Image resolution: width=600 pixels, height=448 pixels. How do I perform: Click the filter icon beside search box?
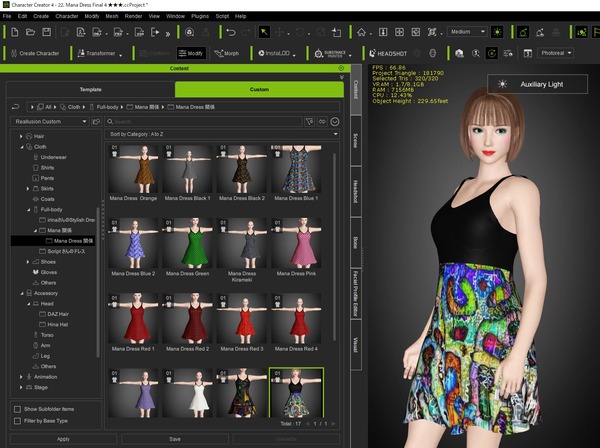click(309, 122)
